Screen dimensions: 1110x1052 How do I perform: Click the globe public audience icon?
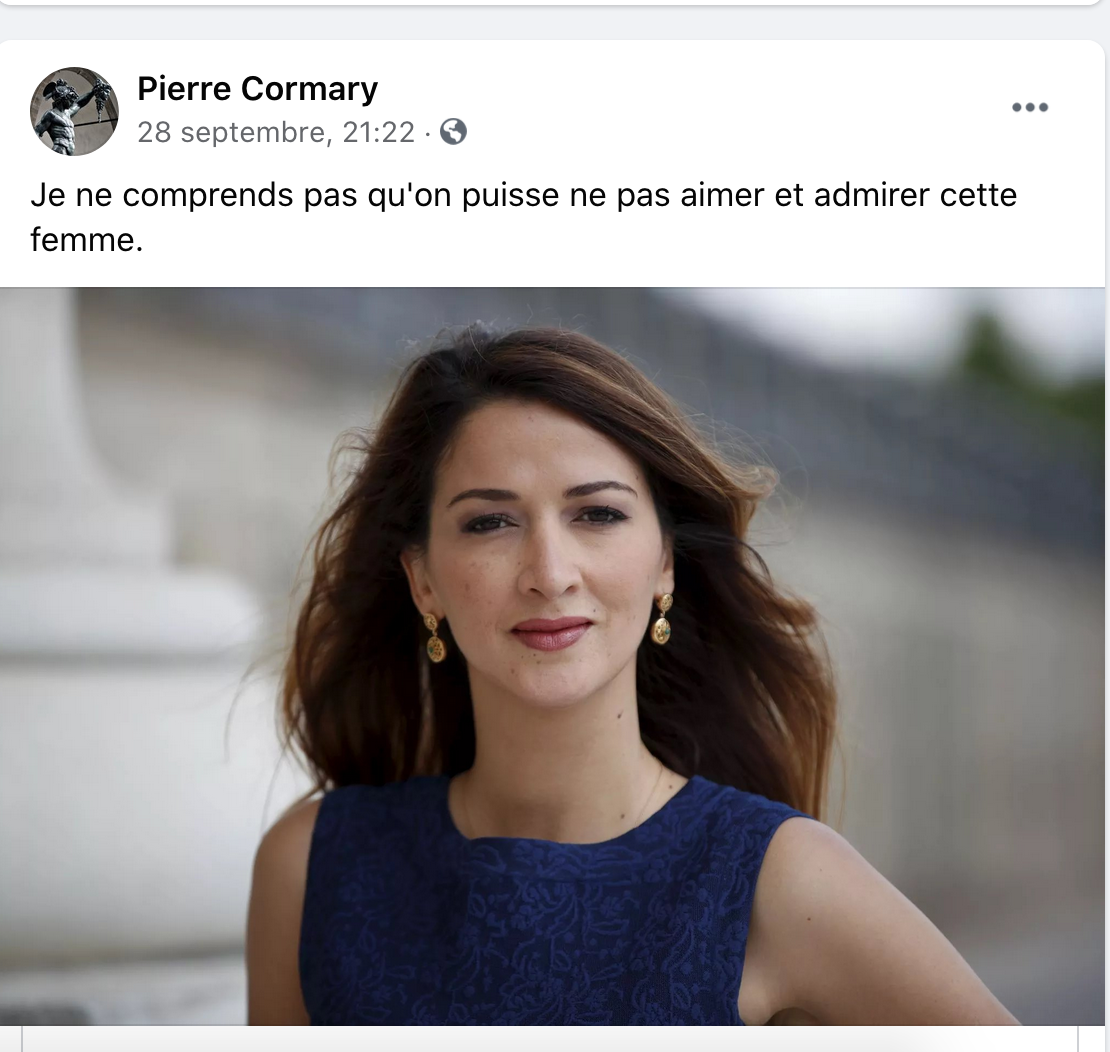453,132
